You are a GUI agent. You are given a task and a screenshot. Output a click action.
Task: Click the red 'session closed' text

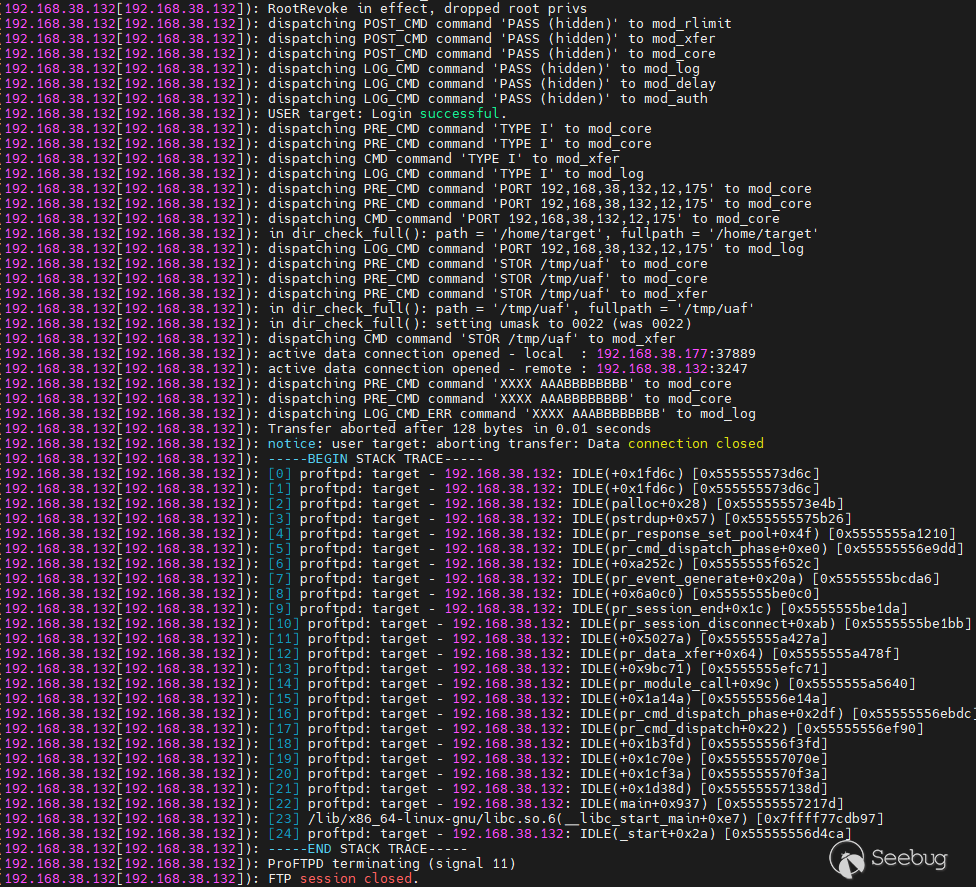click(x=356, y=879)
